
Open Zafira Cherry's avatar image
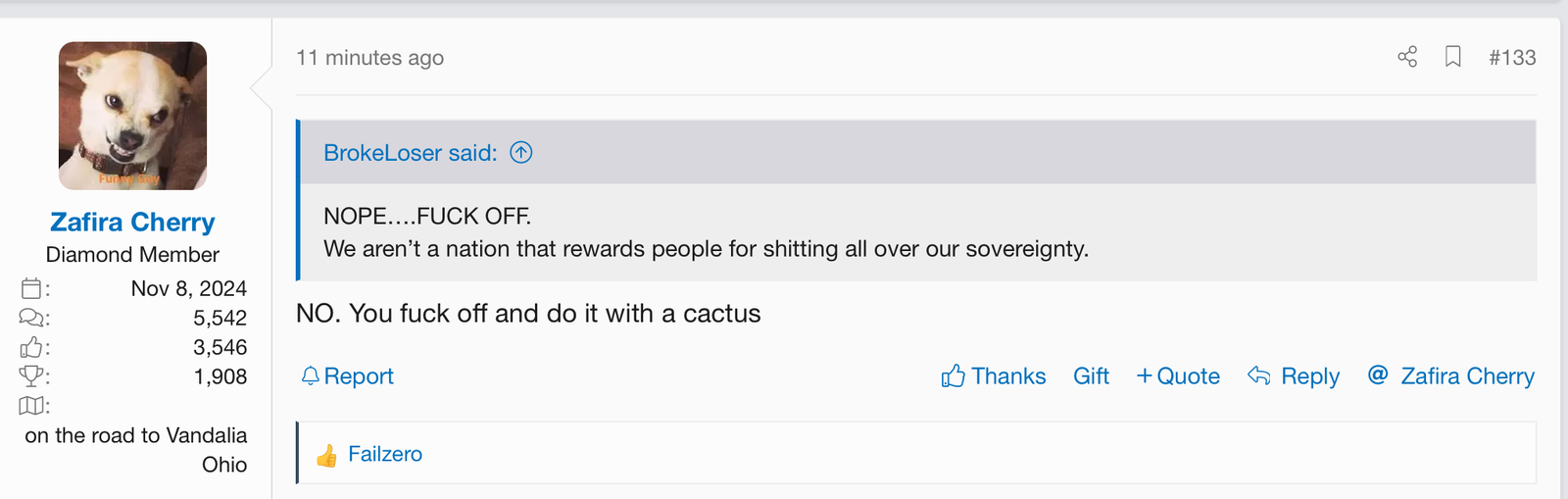coord(132,116)
